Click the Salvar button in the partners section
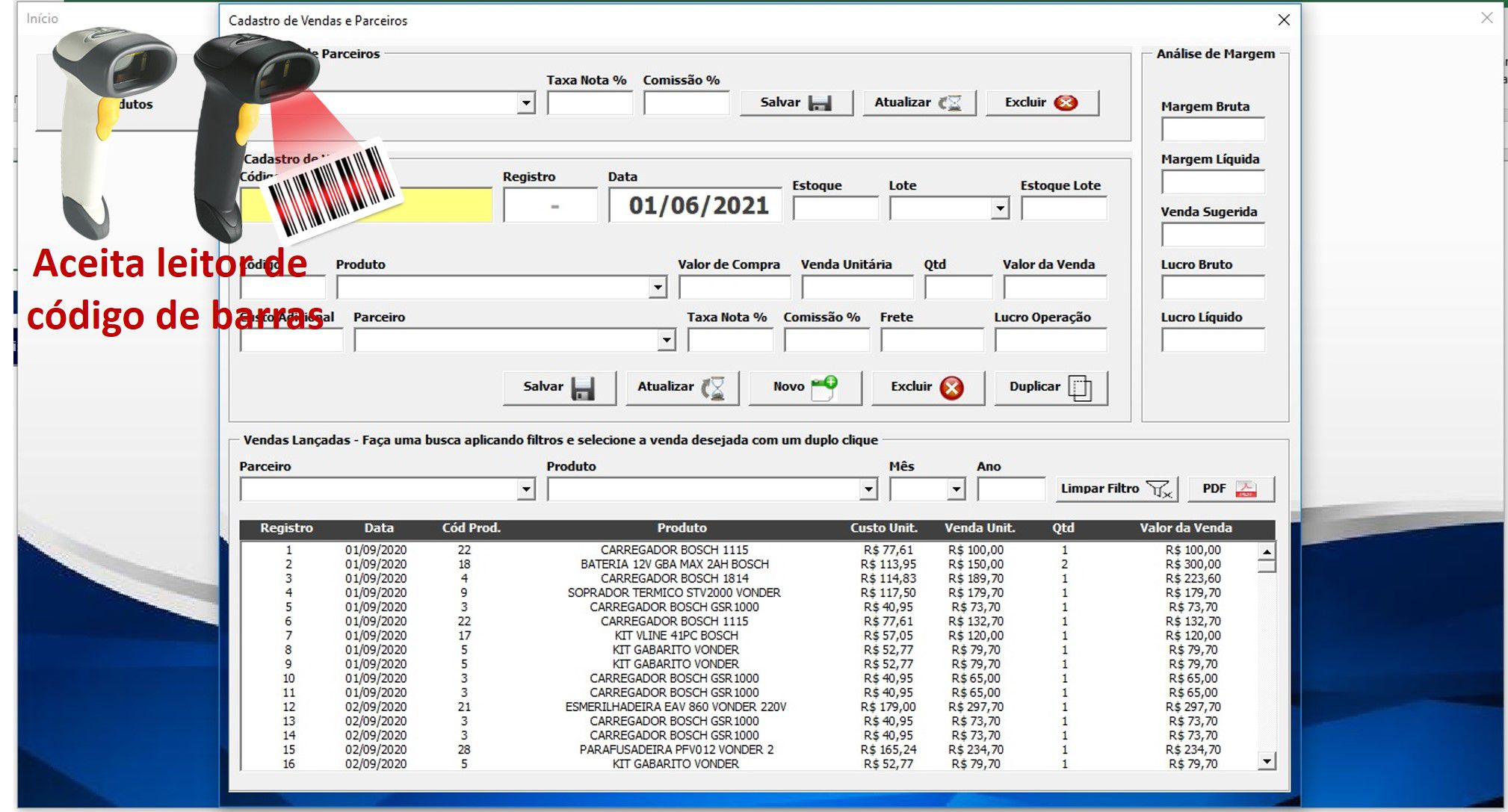Image resolution: width=1508 pixels, height=812 pixels. [796, 102]
